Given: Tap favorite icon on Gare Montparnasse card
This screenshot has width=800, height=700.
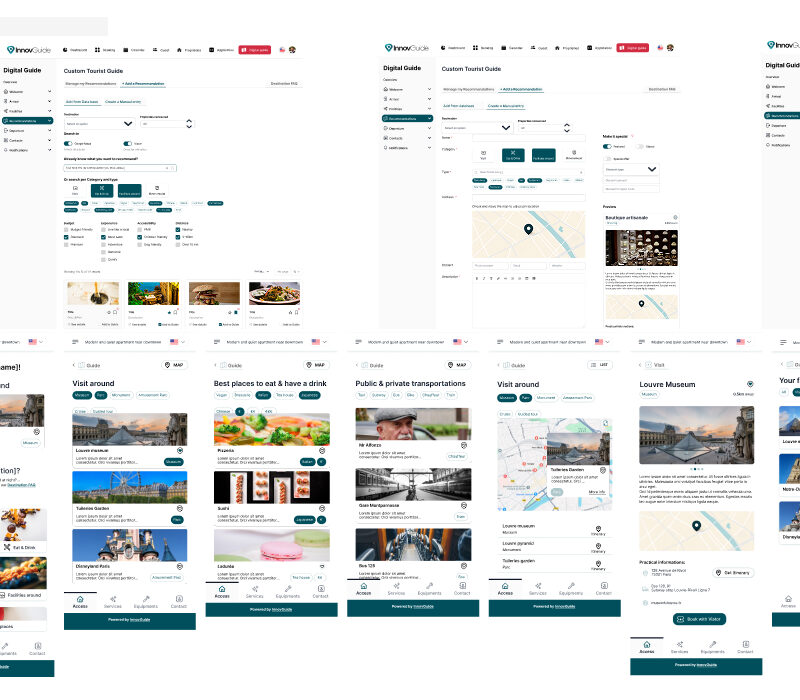Looking at the screenshot, I should click(x=464, y=506).
